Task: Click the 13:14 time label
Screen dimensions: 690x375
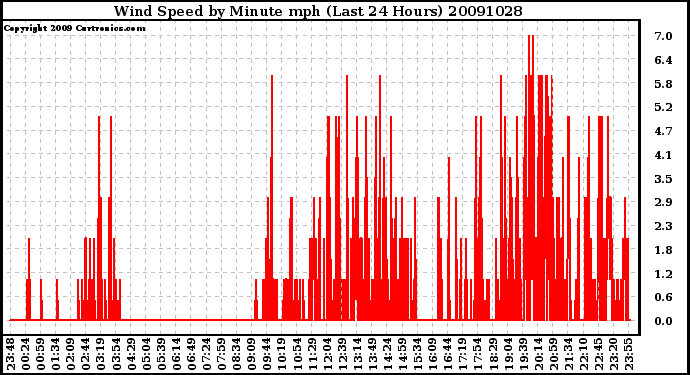Action: (357, 354)
